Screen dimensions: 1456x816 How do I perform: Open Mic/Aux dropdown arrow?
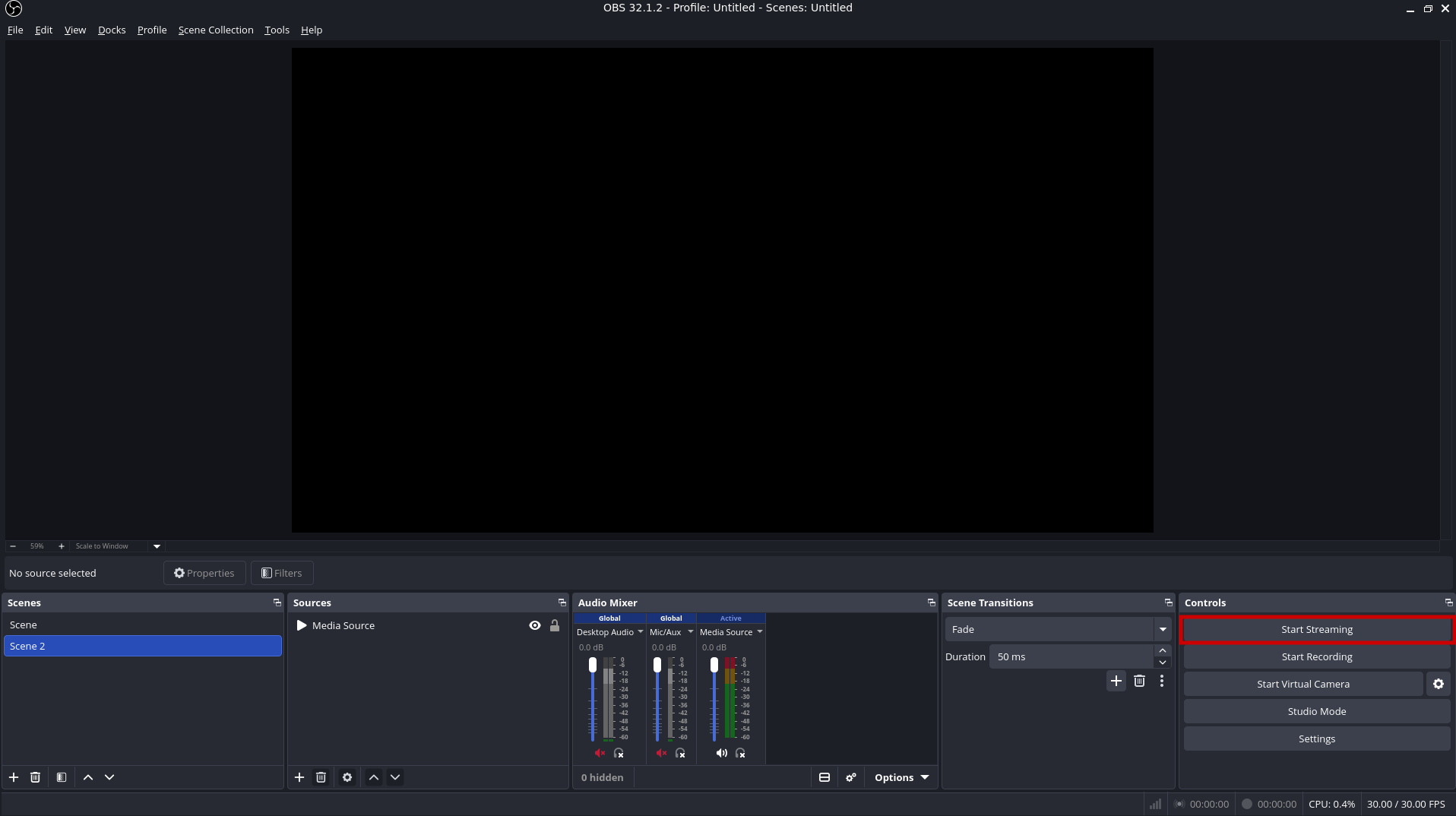coord(690,632)
